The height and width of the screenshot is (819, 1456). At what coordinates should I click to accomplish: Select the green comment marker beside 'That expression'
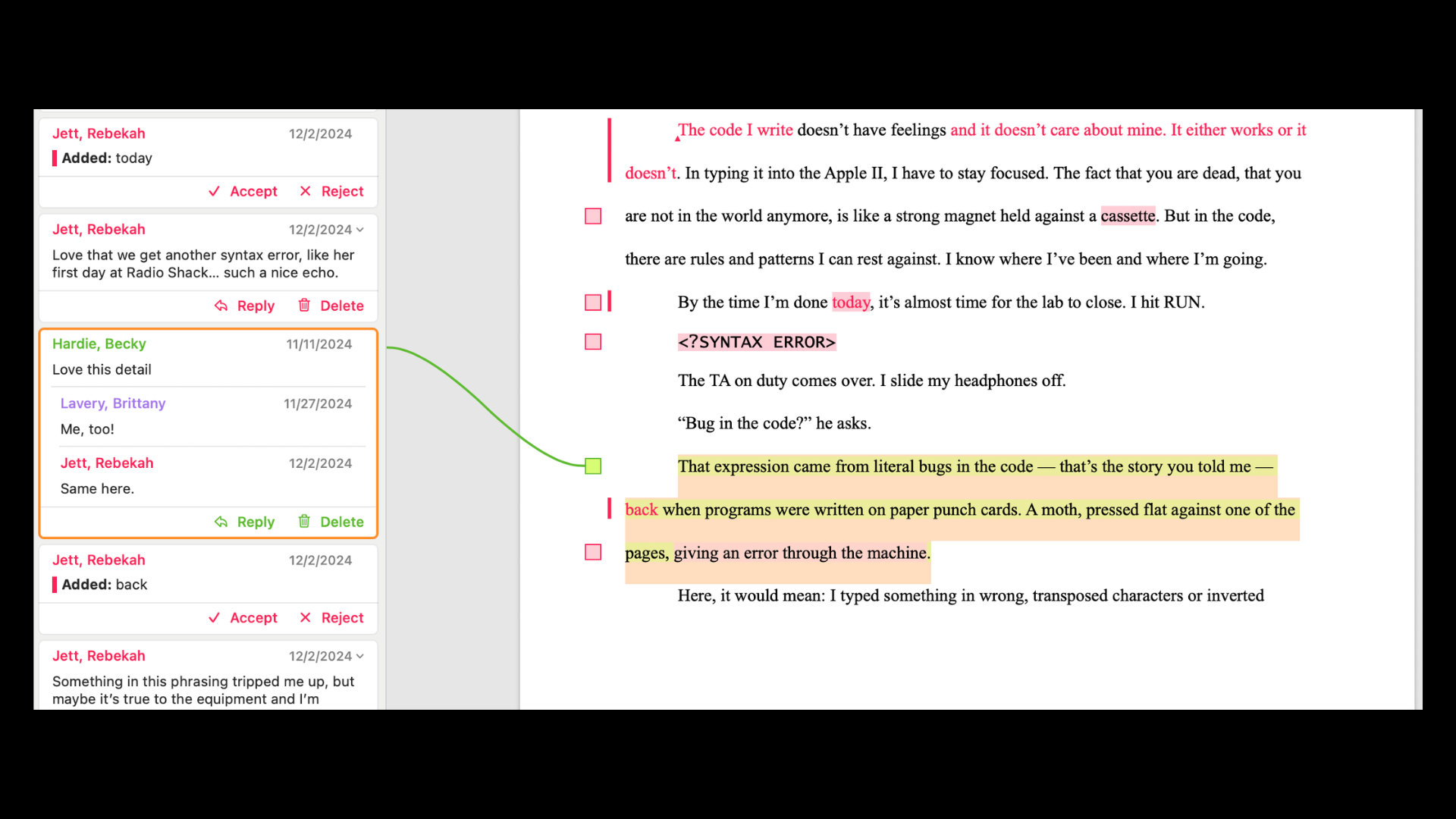pyautogui.click(x=593, y=466)
